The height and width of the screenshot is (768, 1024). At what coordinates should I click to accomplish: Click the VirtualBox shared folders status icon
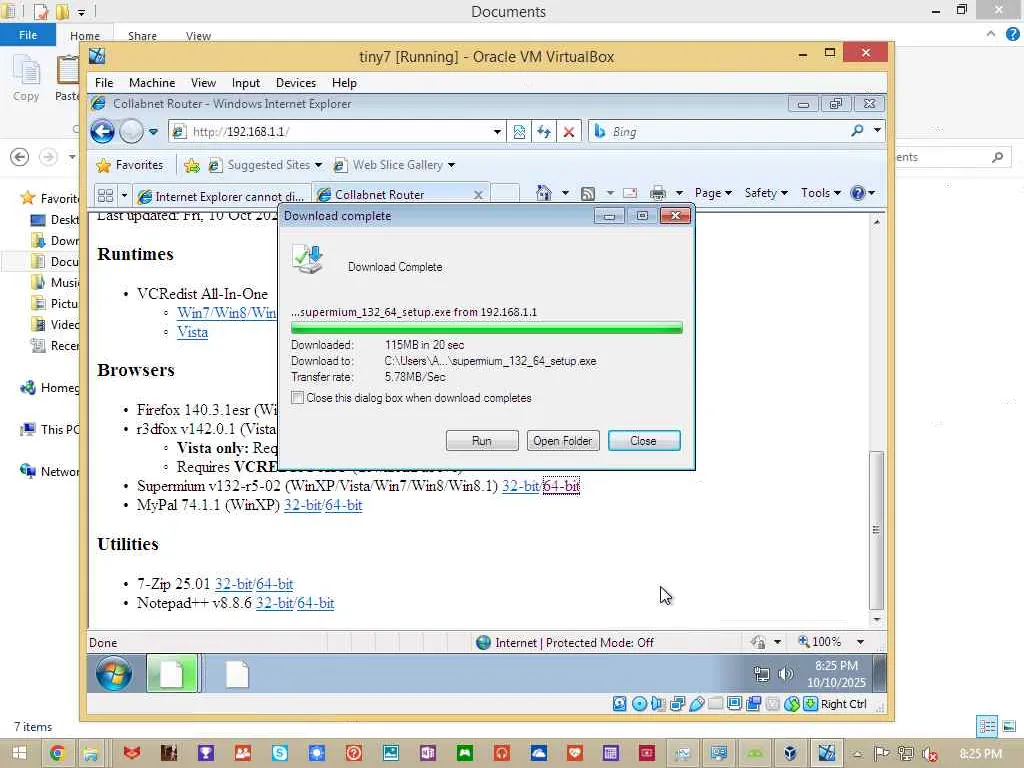[x=716, y=703]
